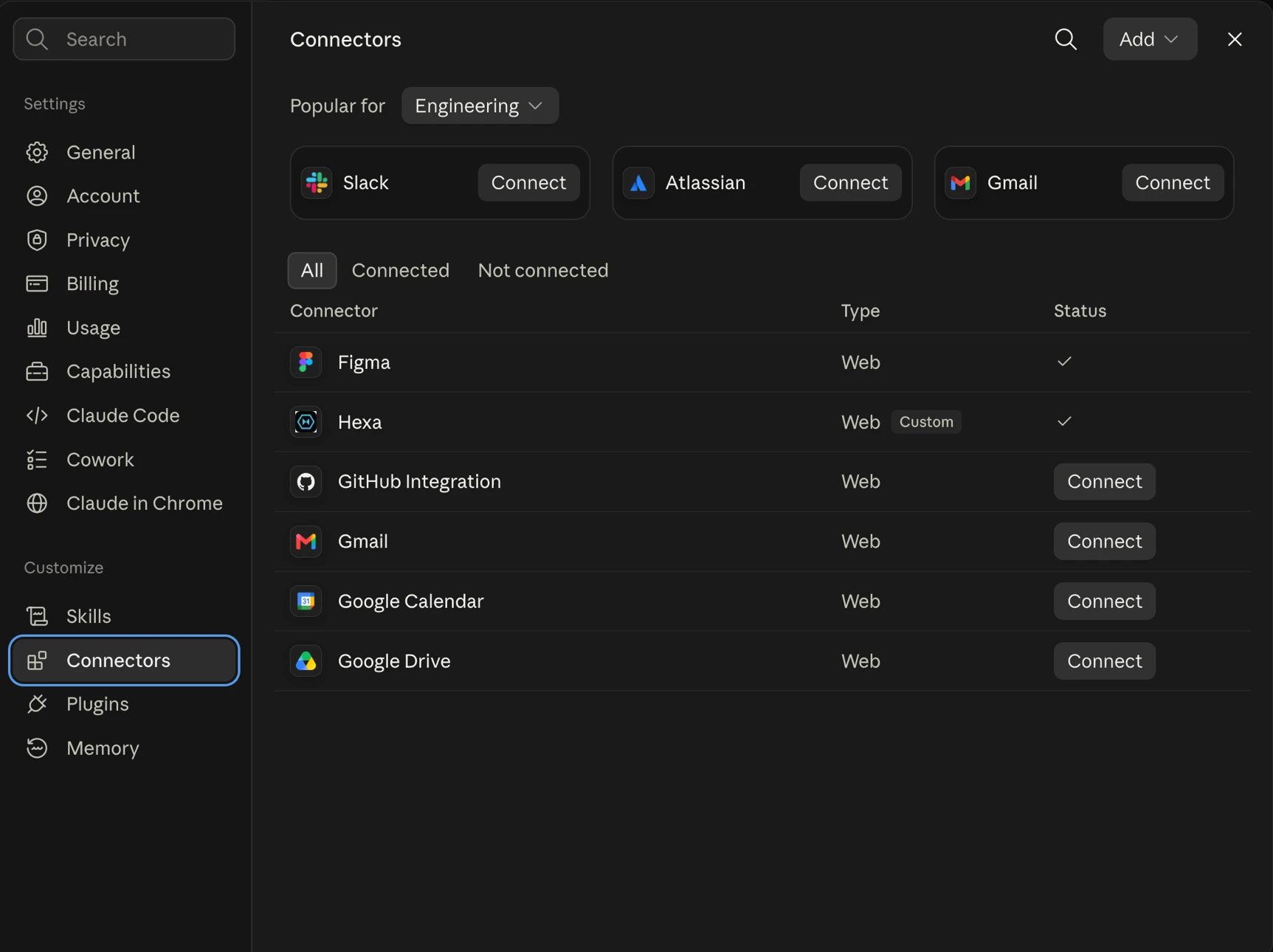Viewport: 1273px width, 952px height.
Task: Click the Figma connector icon
Action: (x=306, y=362)
